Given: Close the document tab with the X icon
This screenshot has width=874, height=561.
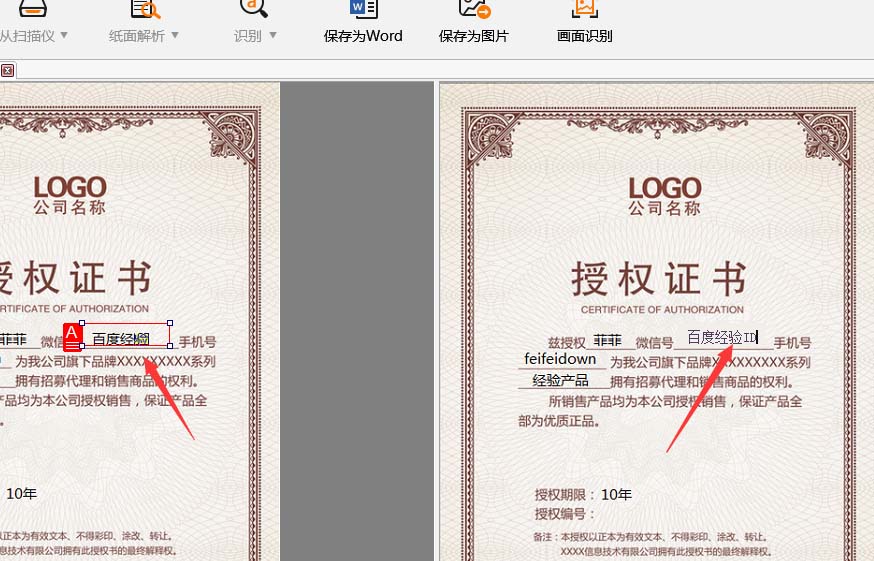Looking at the screenshot, I should (x=7, y=71).
